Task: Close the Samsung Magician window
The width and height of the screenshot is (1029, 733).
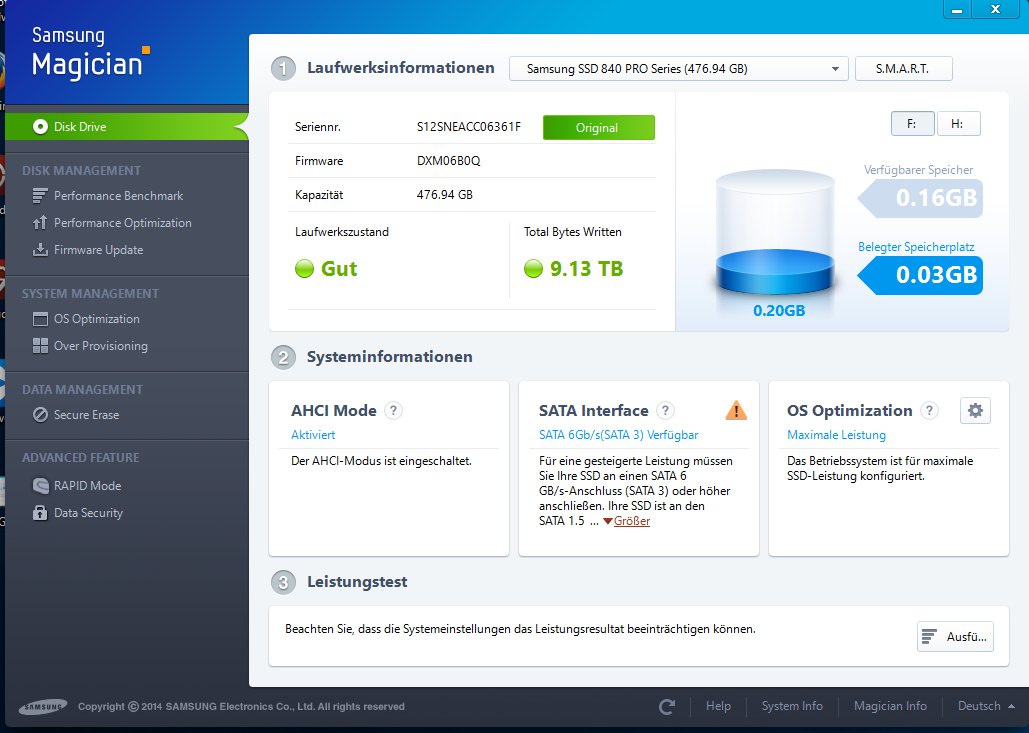Action: coord(996,9)
